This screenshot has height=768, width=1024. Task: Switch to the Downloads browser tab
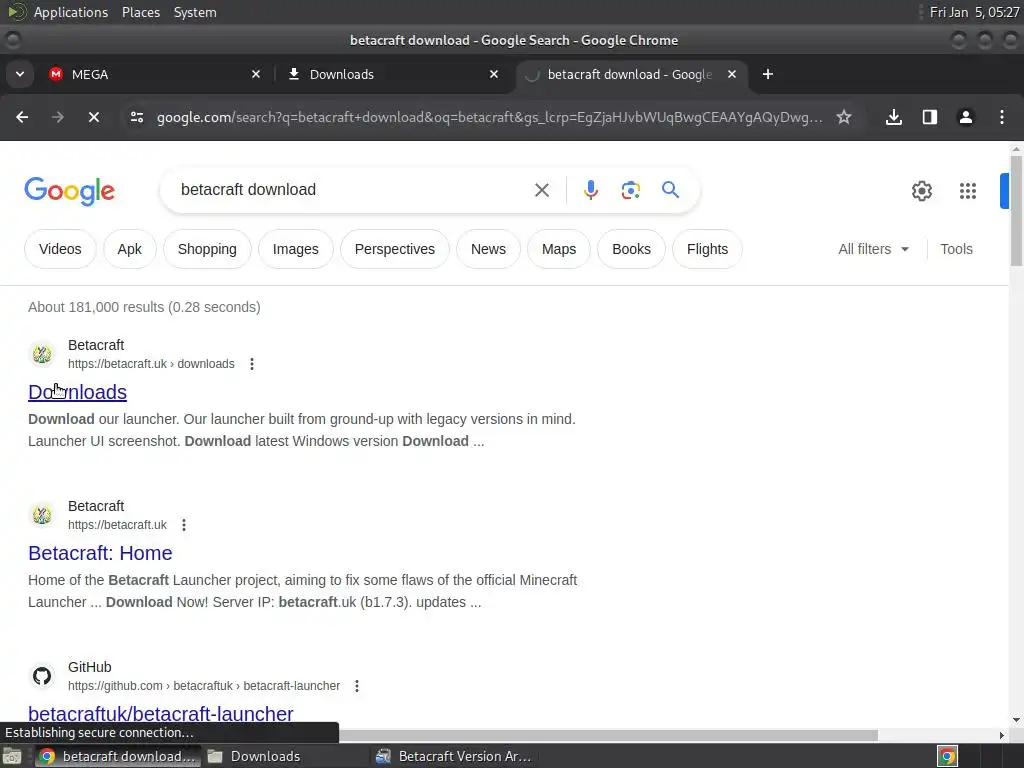392,74
